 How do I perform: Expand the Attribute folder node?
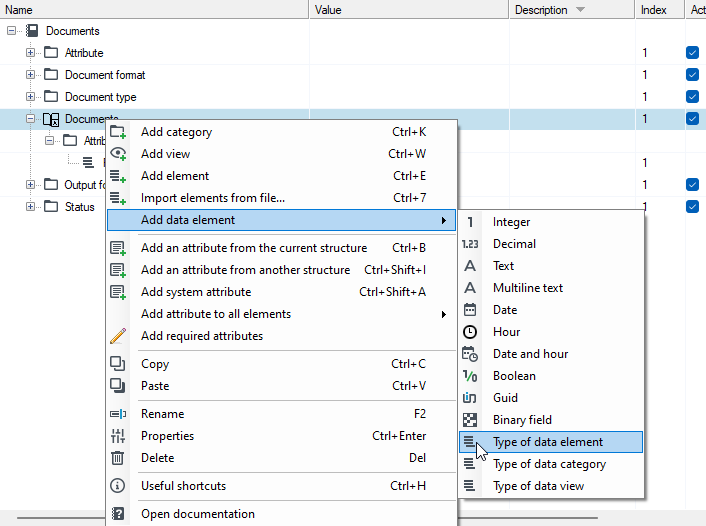click(x=30, y=53)
